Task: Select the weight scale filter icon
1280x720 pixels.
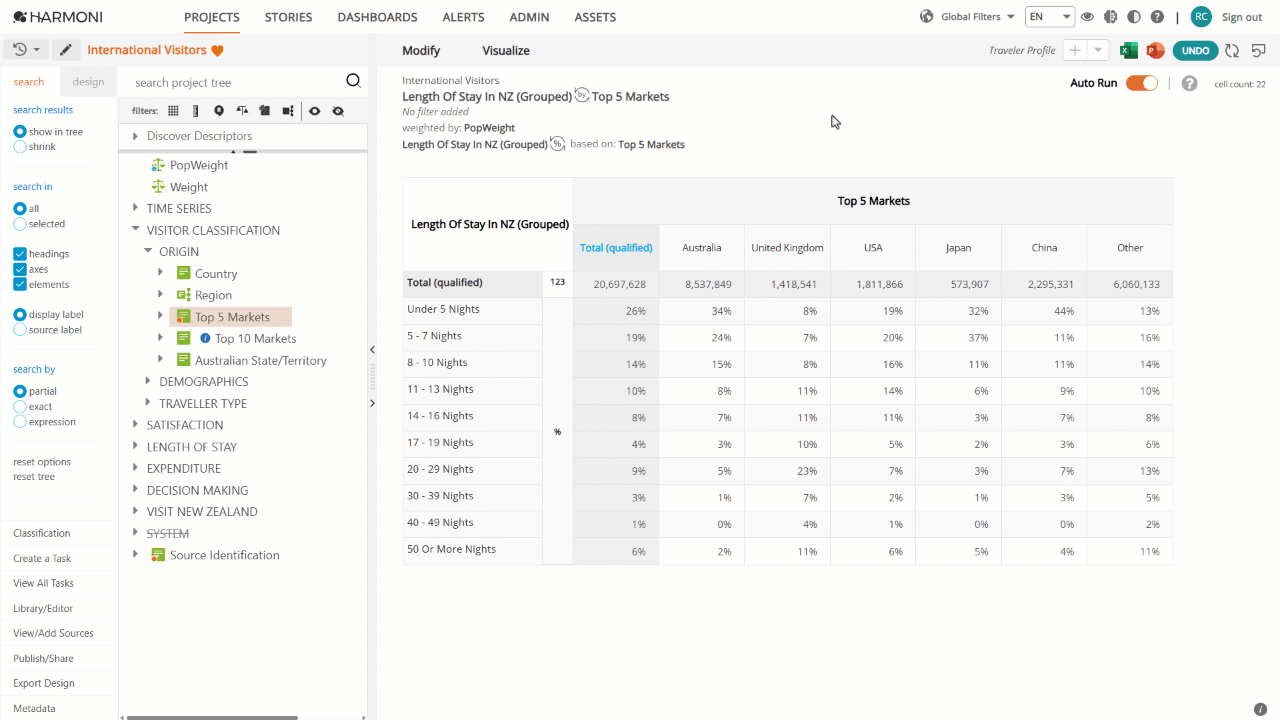Action: (x=242, y=111)
